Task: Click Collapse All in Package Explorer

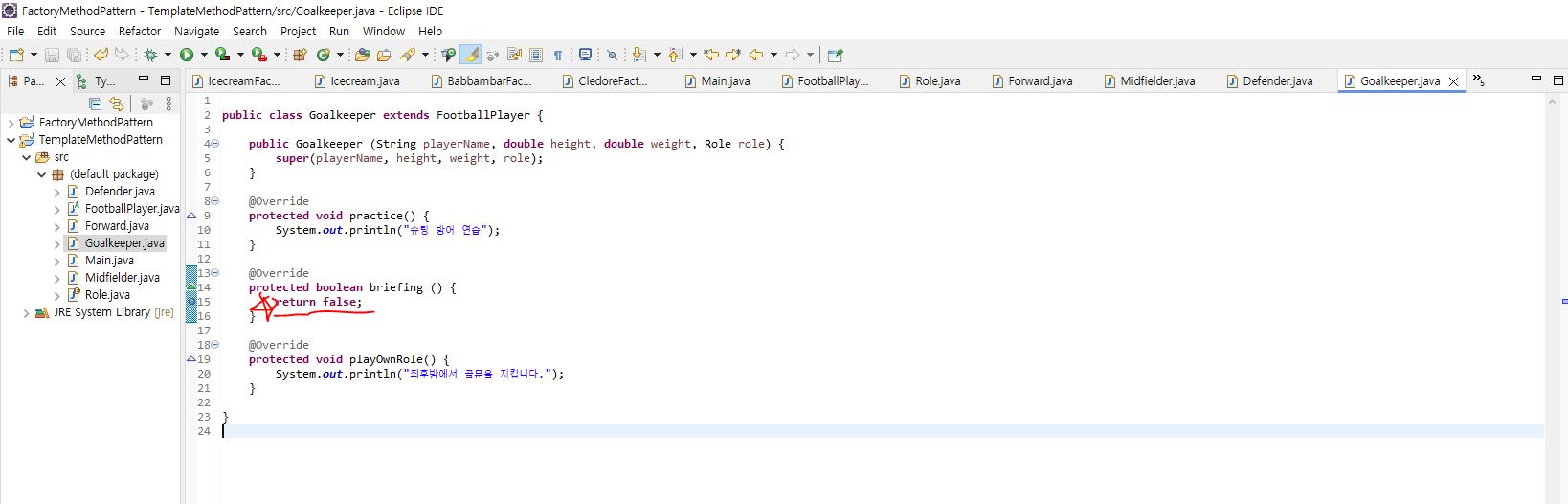Action: tap(96, 103)
